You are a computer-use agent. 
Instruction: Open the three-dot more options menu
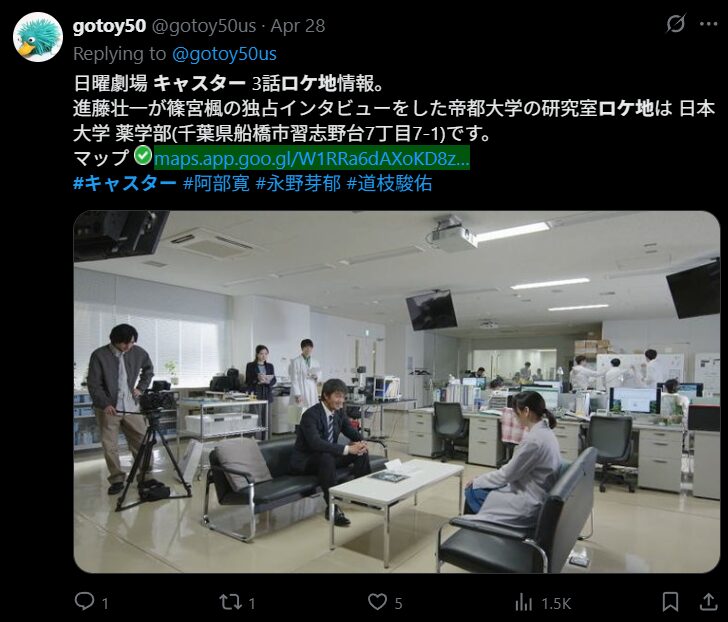pos(708,24)
